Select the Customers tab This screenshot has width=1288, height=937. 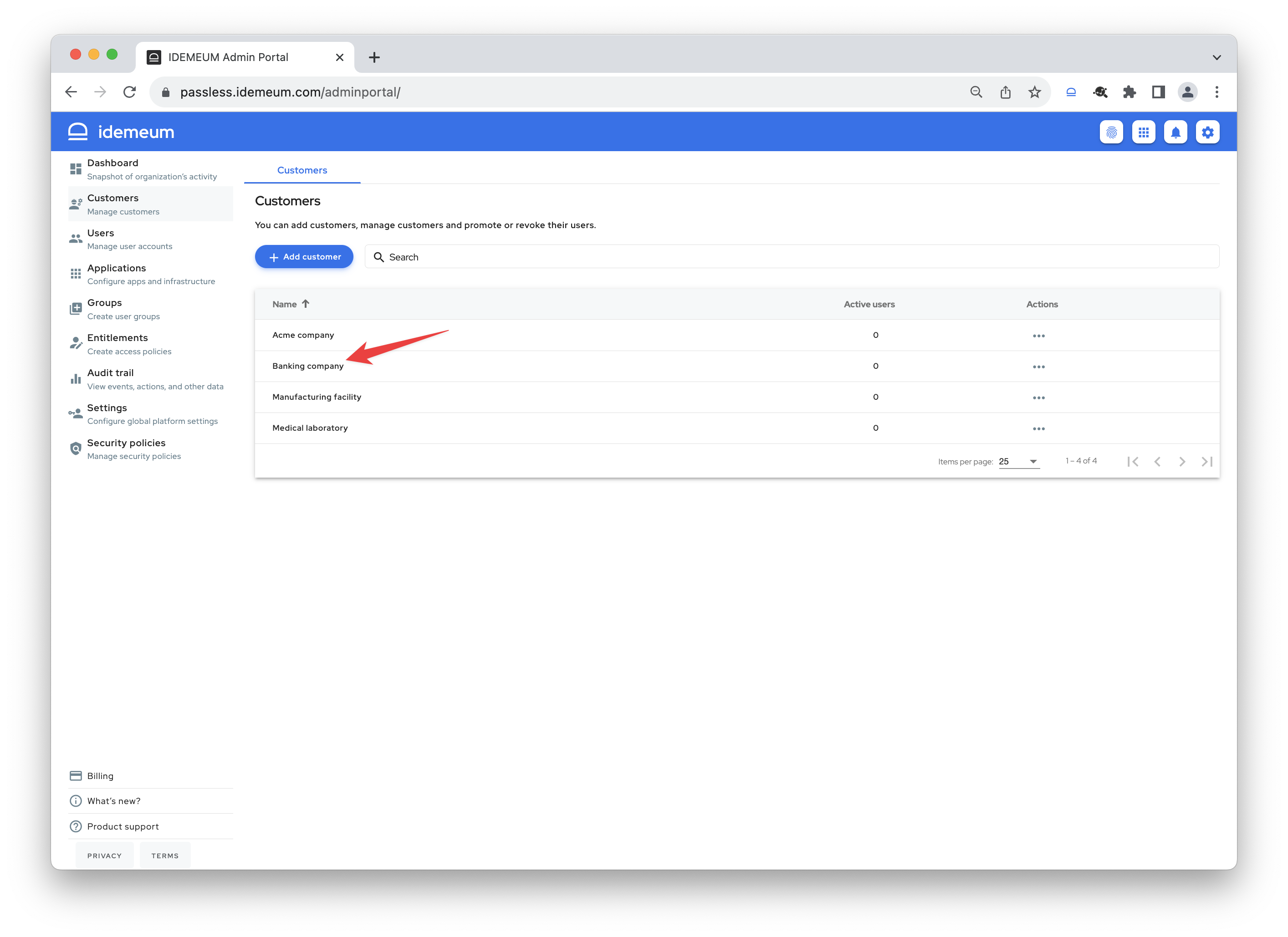point(302,170)
